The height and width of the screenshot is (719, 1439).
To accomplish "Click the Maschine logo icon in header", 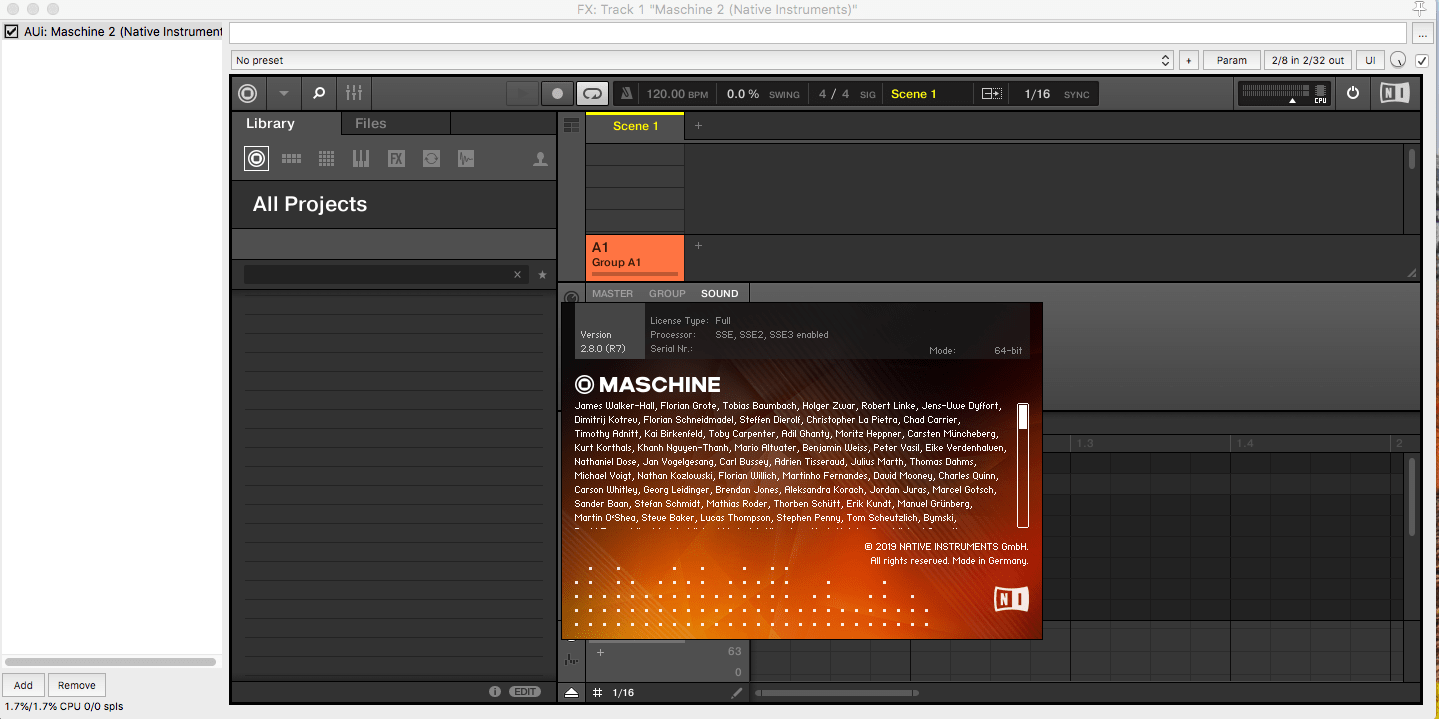I will 248,94.
